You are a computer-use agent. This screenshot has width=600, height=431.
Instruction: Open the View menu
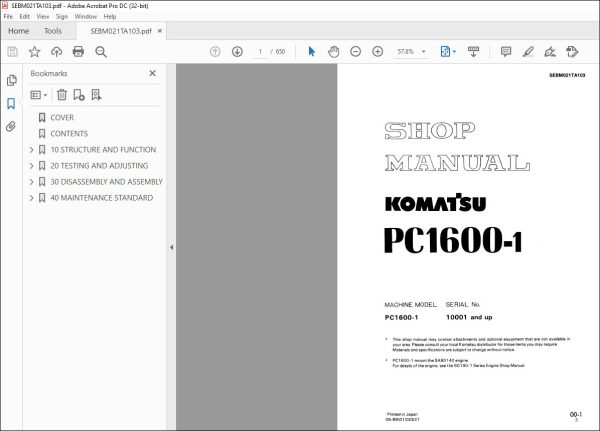click(42, 16)
